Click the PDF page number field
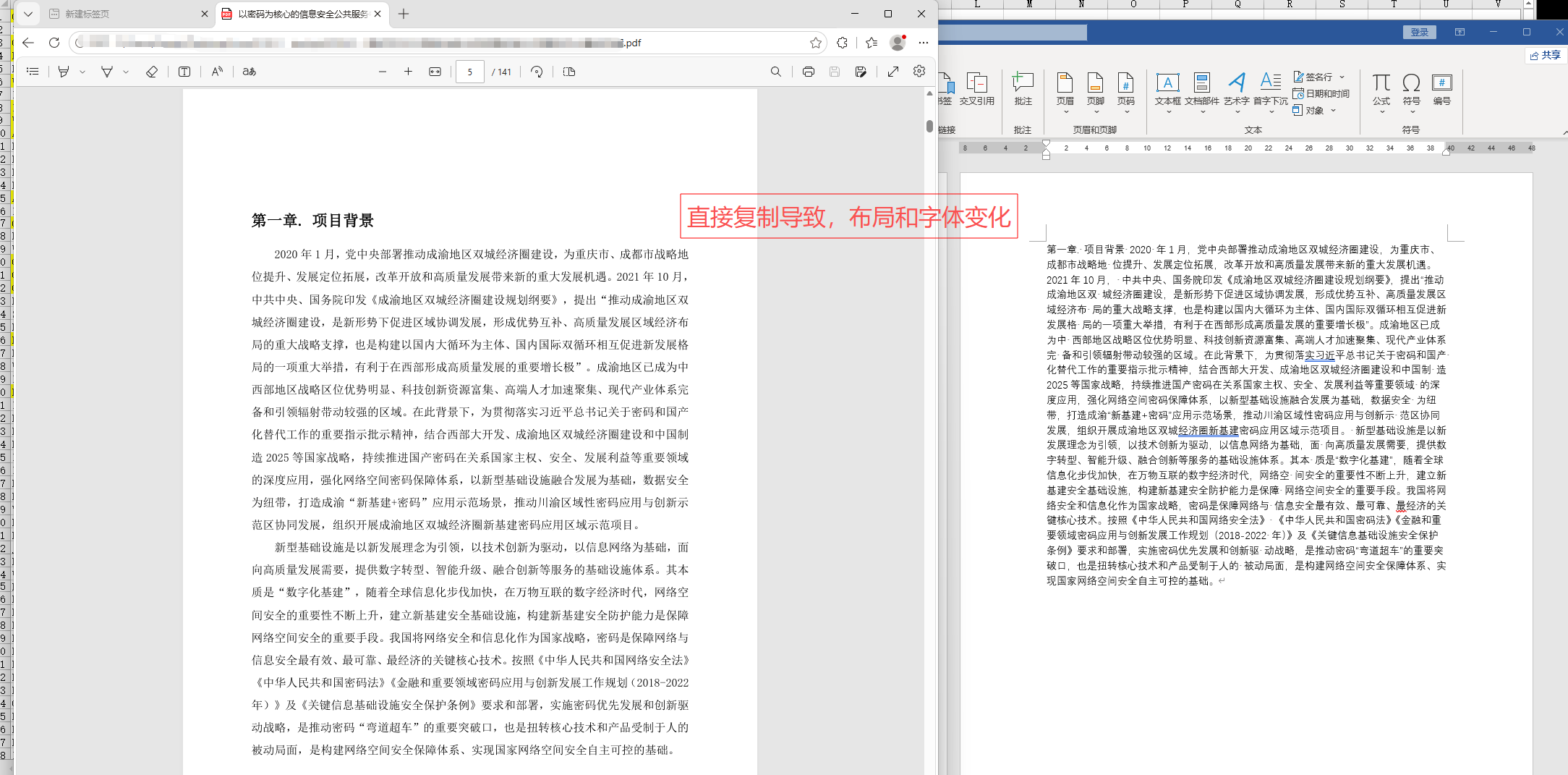This screenshot has height=775, width=1568. [x=470, y=72]
